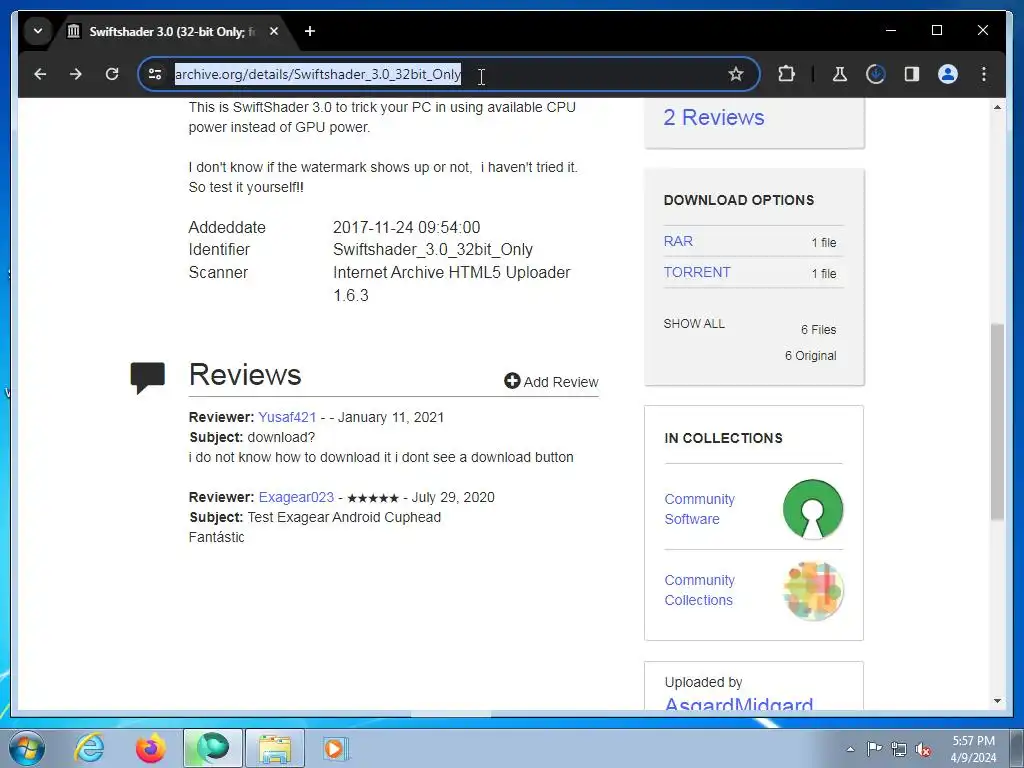Close the Swiftshader 3.0 tab
This screenshot has height=768, width=1024.
click(x=274, y=31)
